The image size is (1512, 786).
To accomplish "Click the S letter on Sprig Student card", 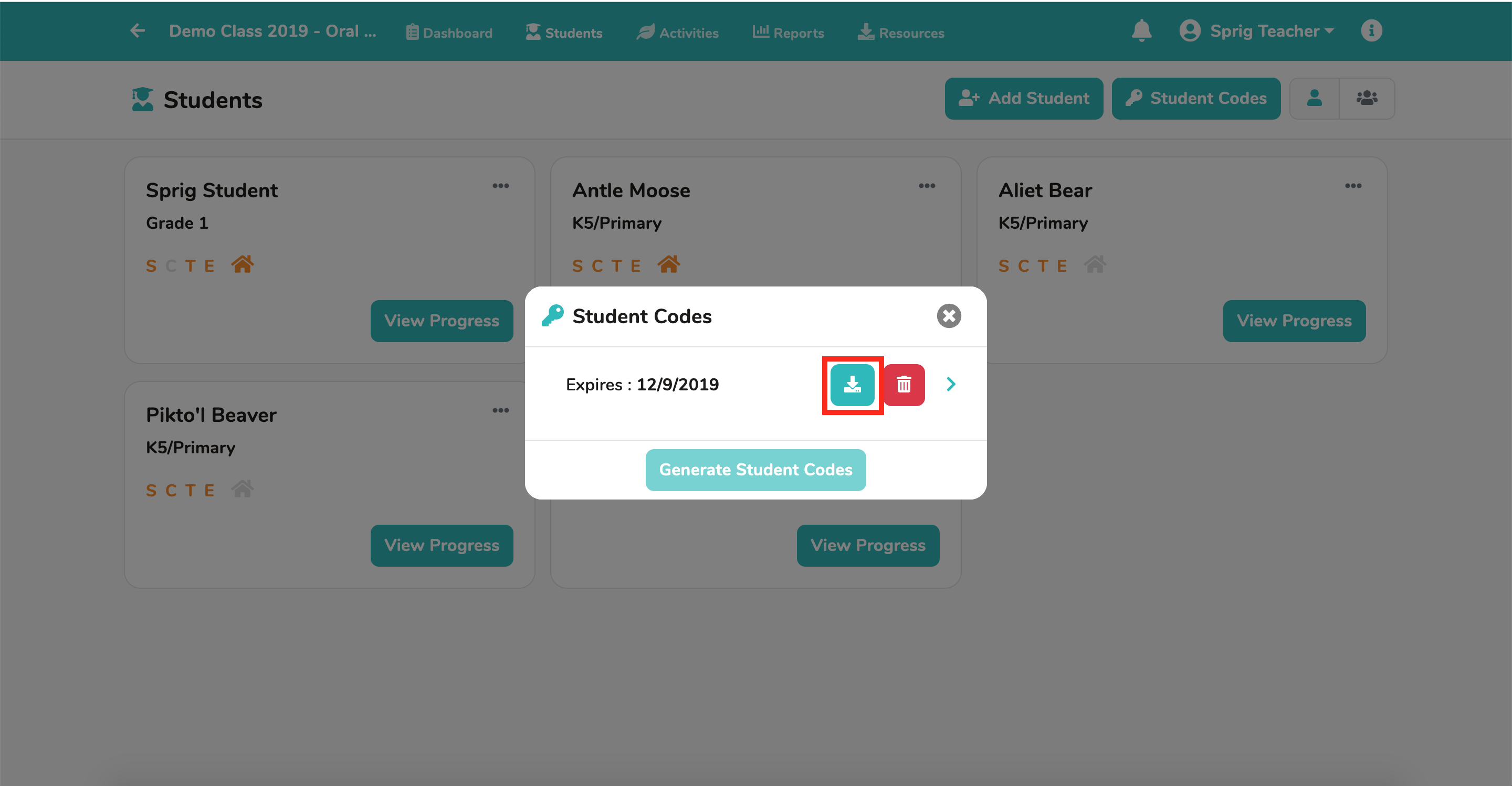I will (x=151, y=267).
